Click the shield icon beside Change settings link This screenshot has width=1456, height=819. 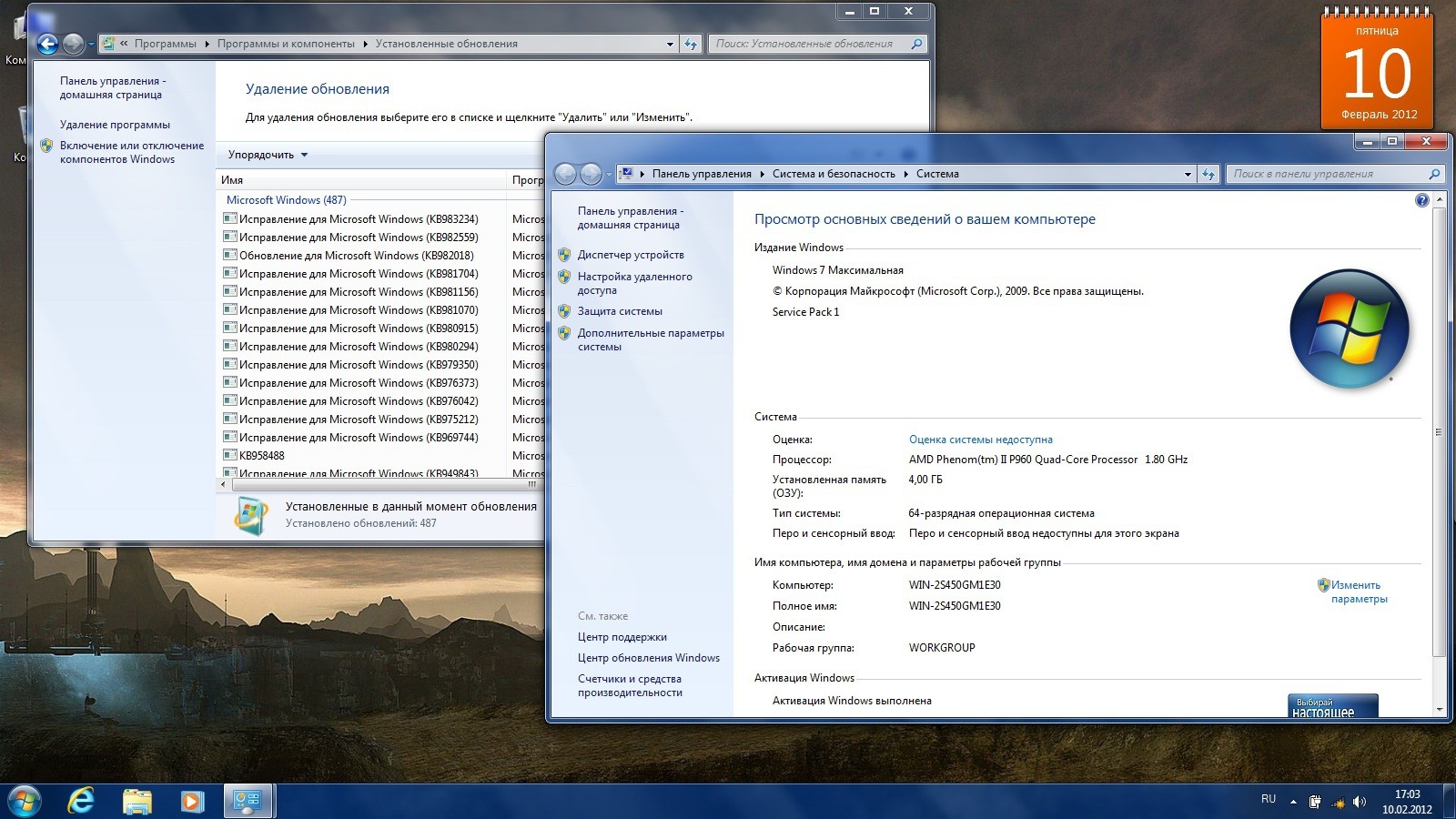pos(1324,585)
